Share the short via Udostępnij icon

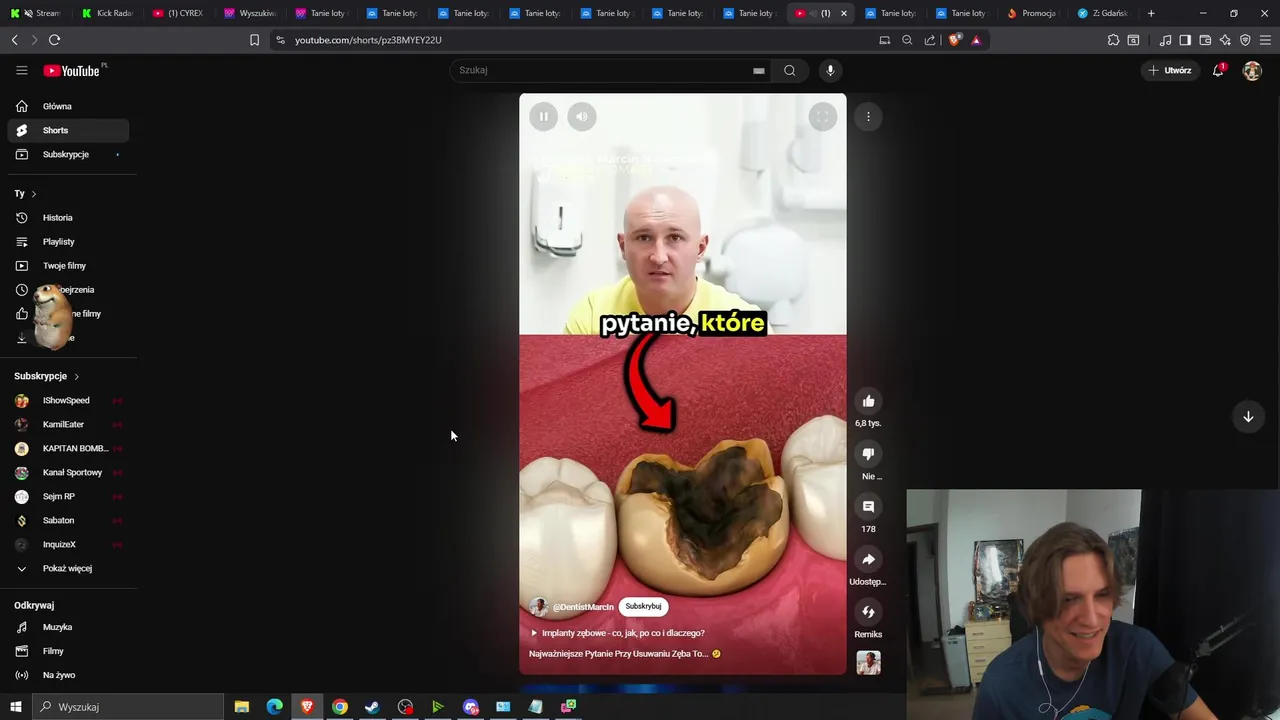tap(868, 560)
